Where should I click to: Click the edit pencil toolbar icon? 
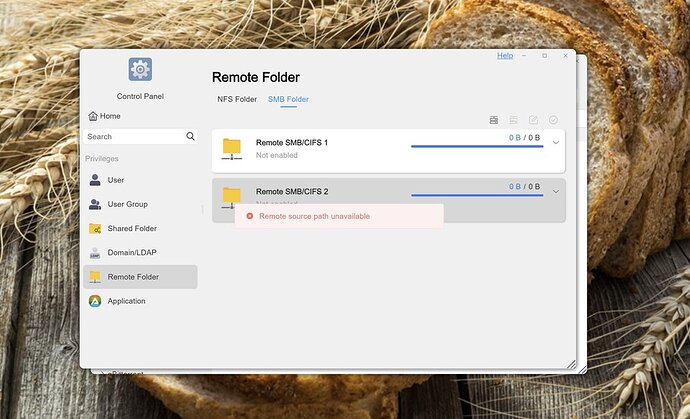click(533, 120)
